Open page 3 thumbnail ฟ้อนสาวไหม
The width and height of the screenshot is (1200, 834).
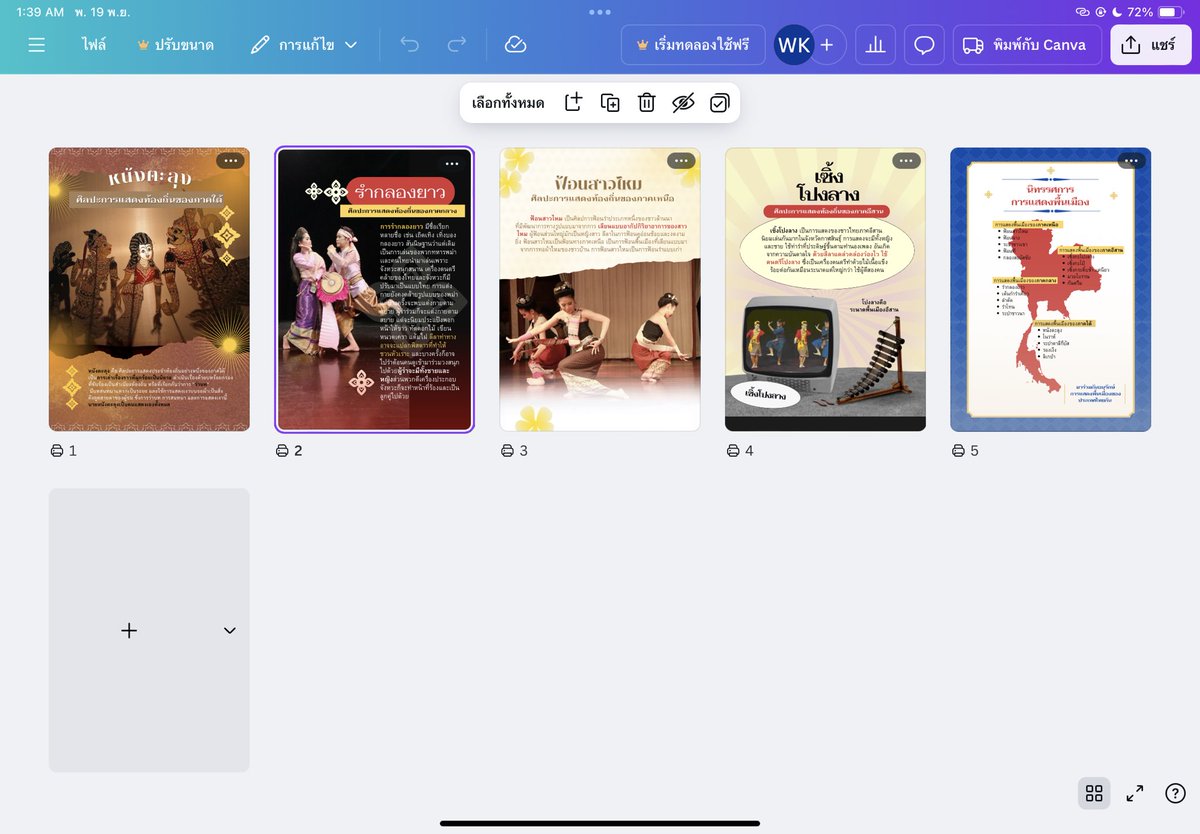click(x=600, y=290)
